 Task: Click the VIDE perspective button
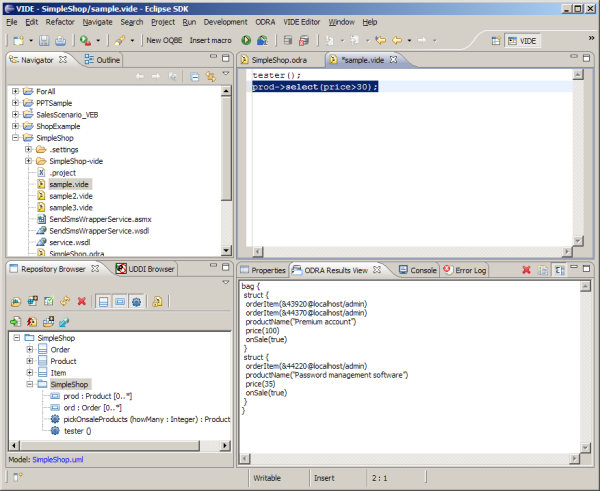(x=522, y=41)
